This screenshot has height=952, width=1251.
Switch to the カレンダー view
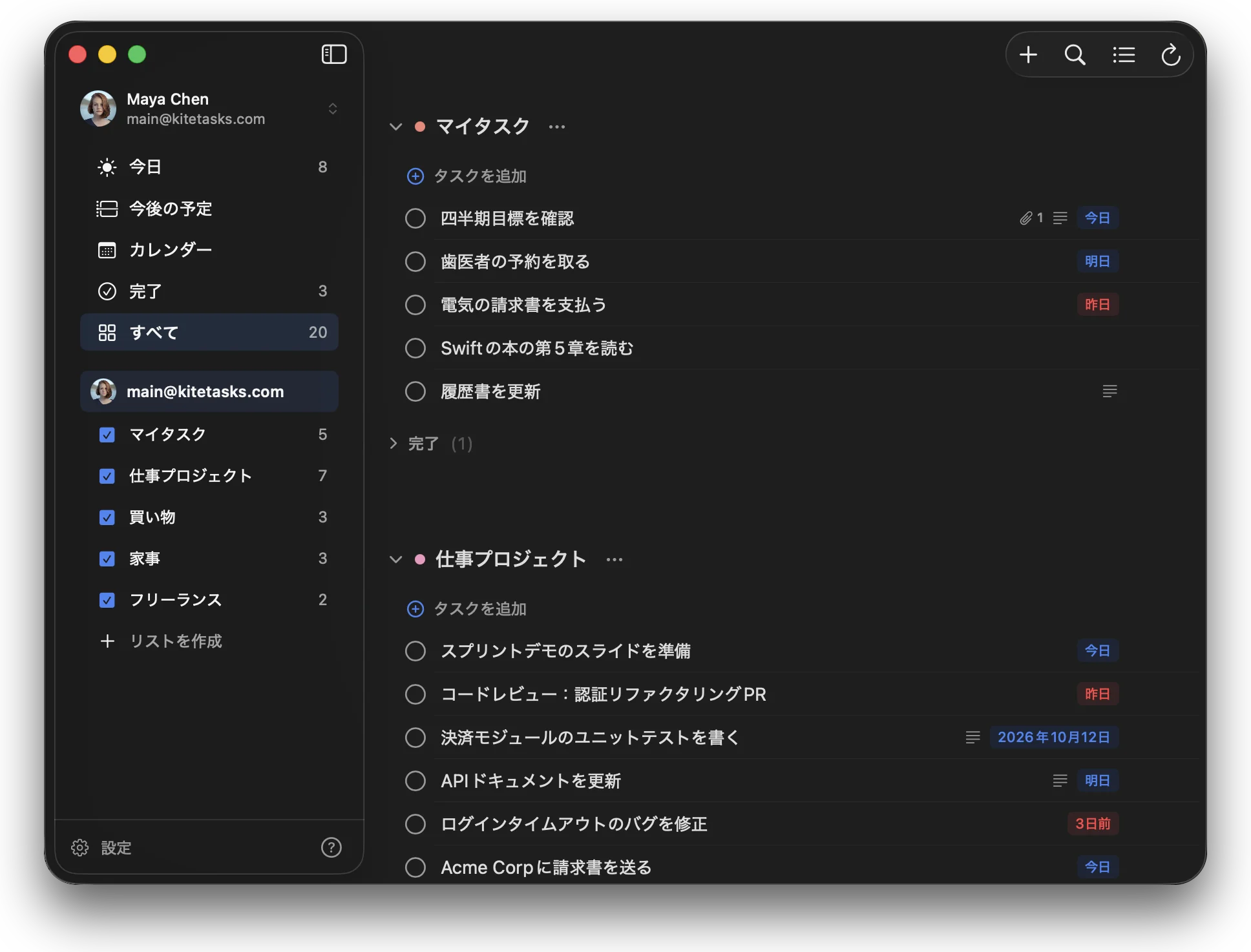(209, 250)
